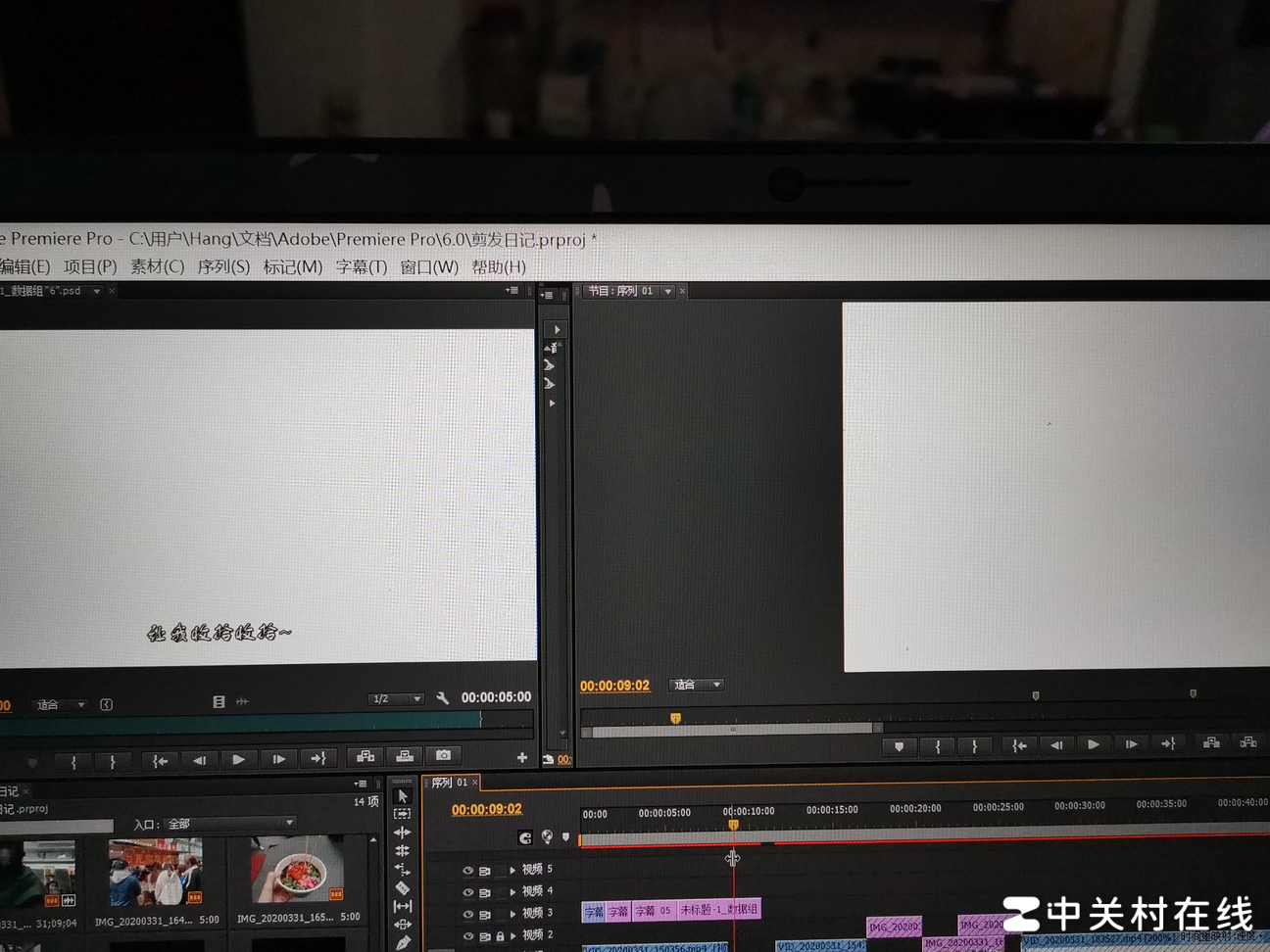Unlock the 视频 2 track
Screen dimensions: 1270x952
pyautogui.click(x=500, y=936)
